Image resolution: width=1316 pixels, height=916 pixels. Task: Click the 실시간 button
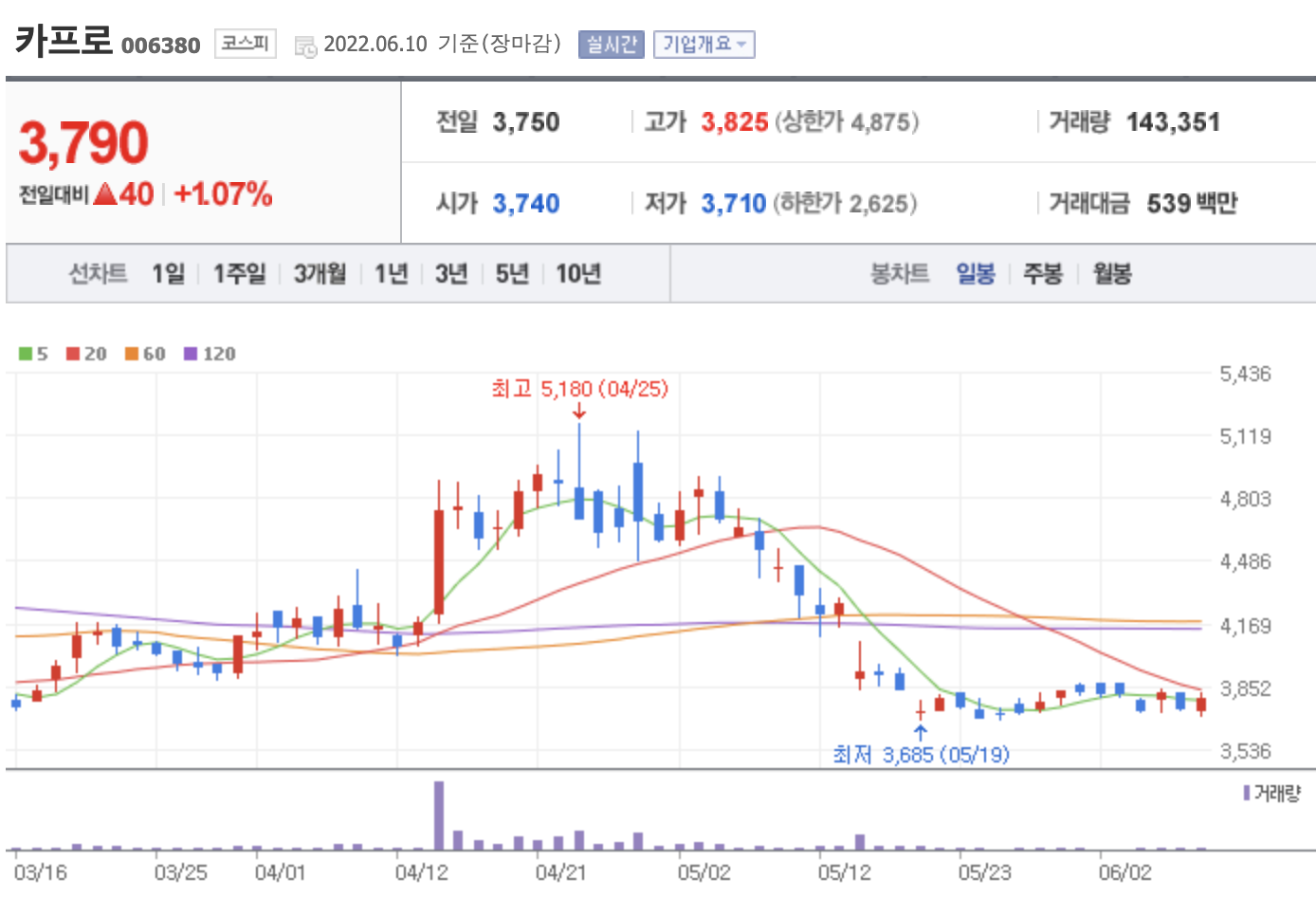pos(612,44)
